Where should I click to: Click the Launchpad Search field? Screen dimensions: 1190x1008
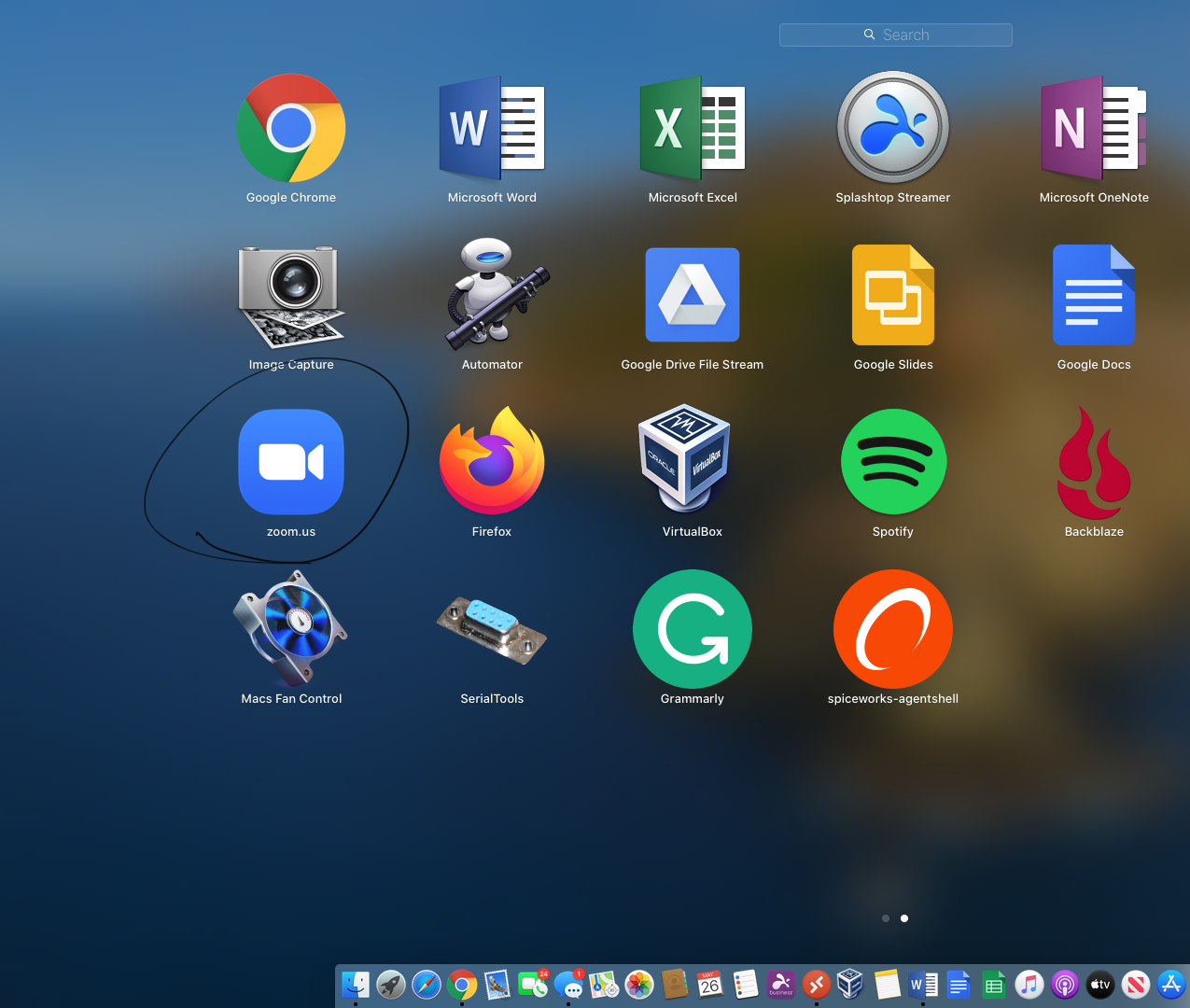(896, 35)
